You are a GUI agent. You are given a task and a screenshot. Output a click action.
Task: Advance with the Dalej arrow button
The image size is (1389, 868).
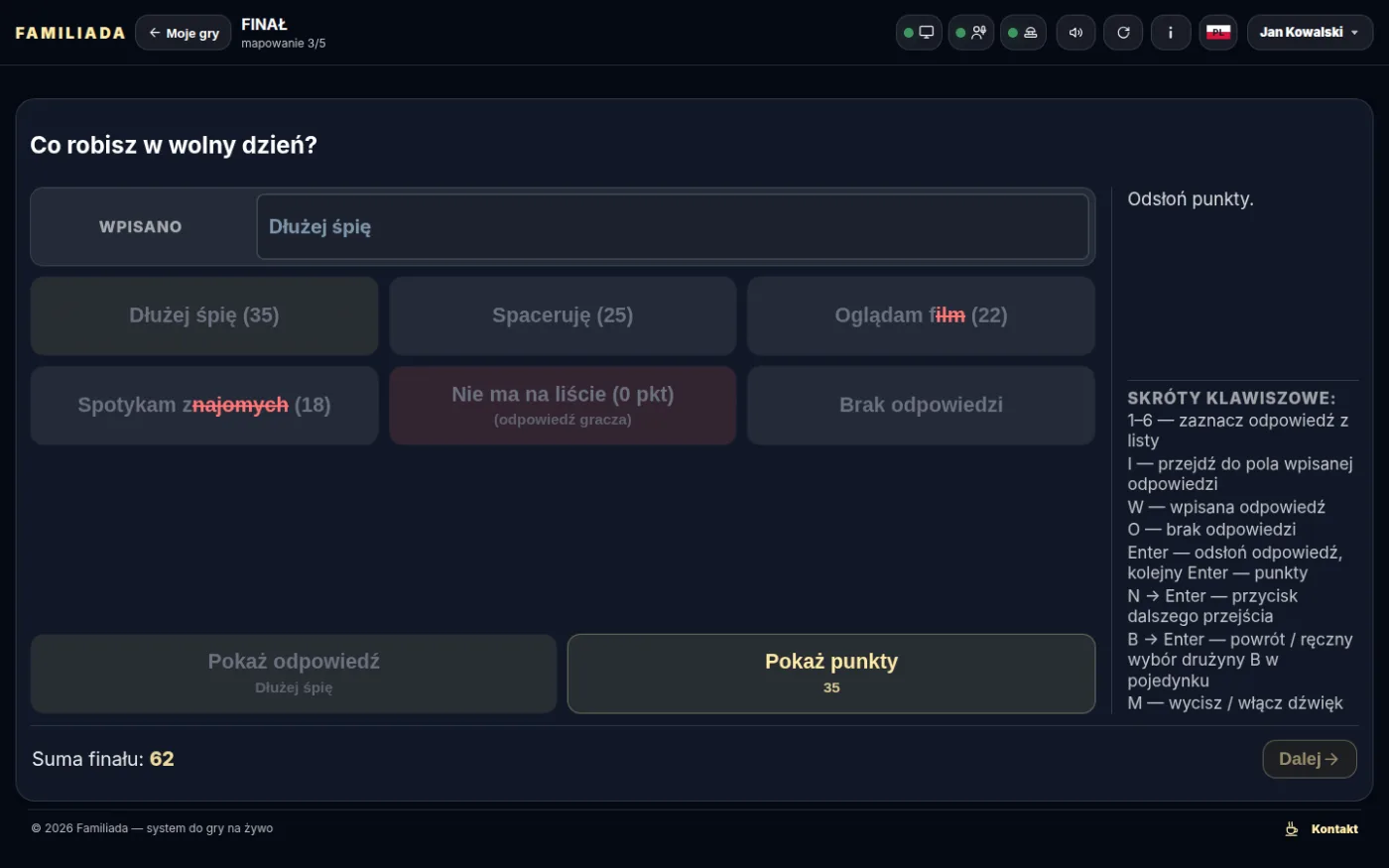(1310, 759)
